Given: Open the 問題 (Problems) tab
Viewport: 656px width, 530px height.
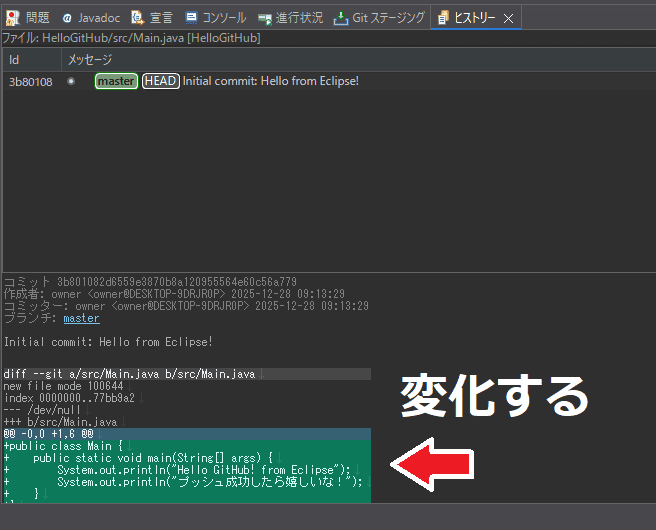Looking at the screenshot, I should (x=30, y=18).
